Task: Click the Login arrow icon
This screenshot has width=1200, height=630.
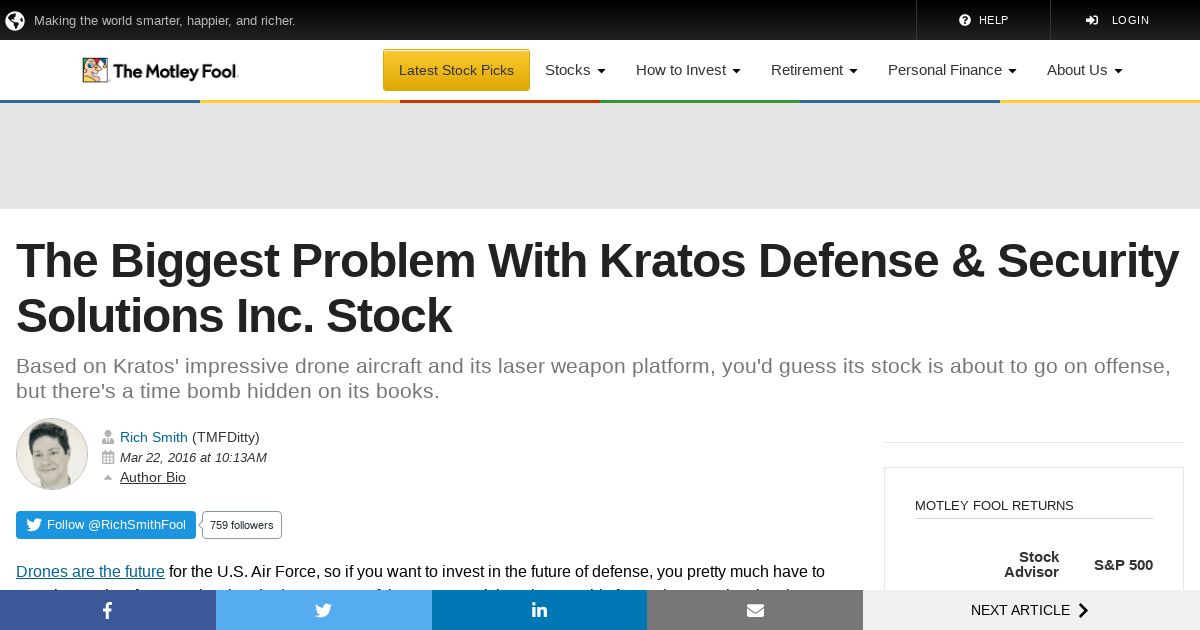Action: (x=1092, y=20)
